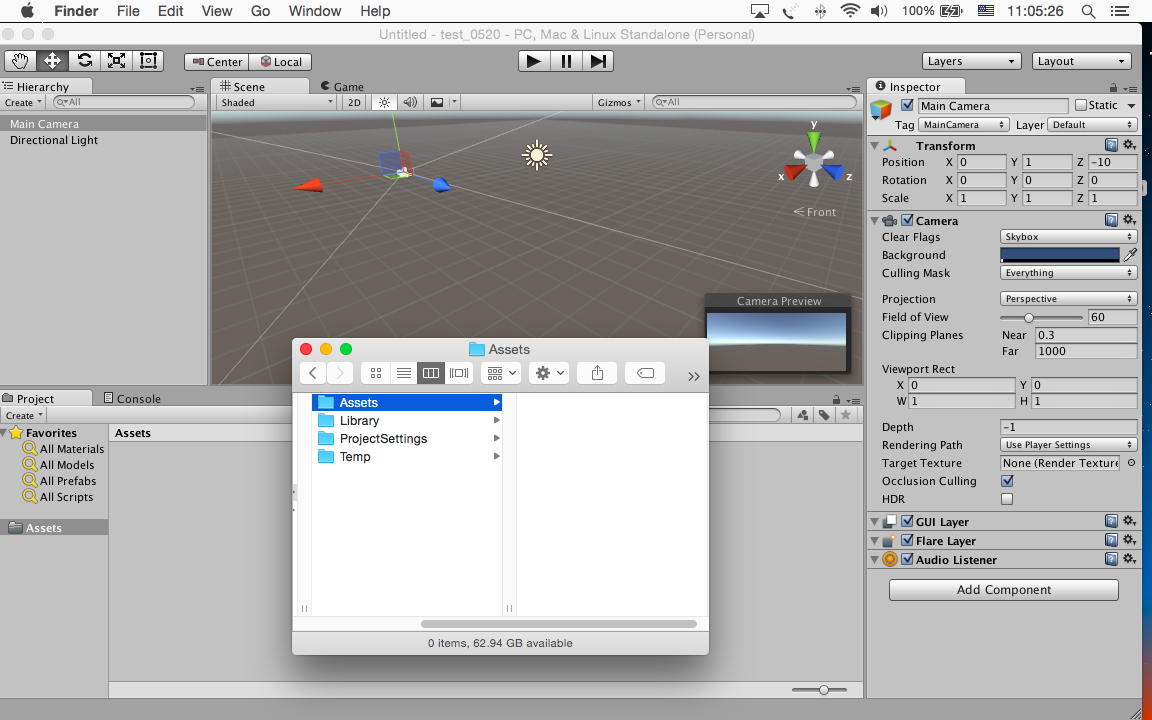Screen dimensions: 1152x720
Task: Enable the HDR checkbox
Action: (1007, 499)
